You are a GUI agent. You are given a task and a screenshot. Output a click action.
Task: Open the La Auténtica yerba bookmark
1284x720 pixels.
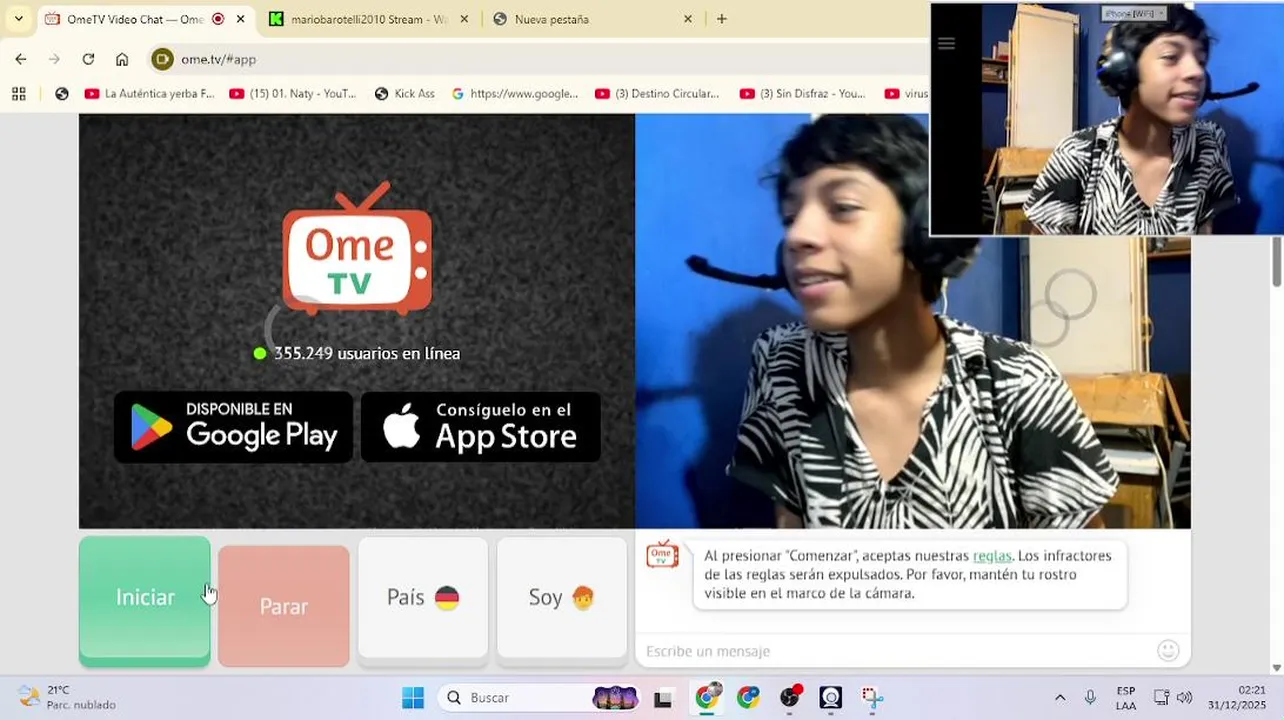[150, 93]
